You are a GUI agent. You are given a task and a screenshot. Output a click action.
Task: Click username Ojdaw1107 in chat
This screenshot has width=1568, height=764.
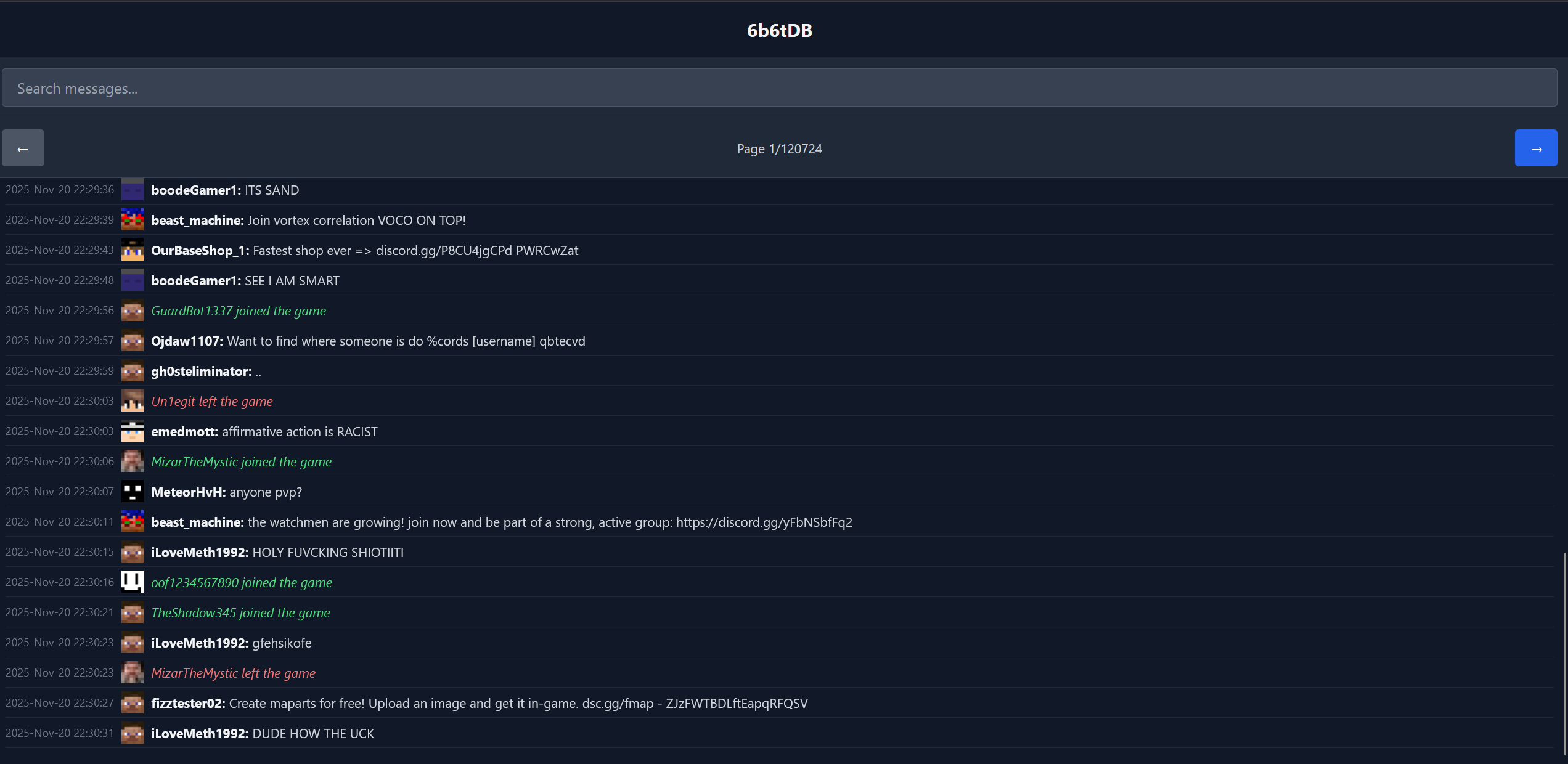pos(186,341)
